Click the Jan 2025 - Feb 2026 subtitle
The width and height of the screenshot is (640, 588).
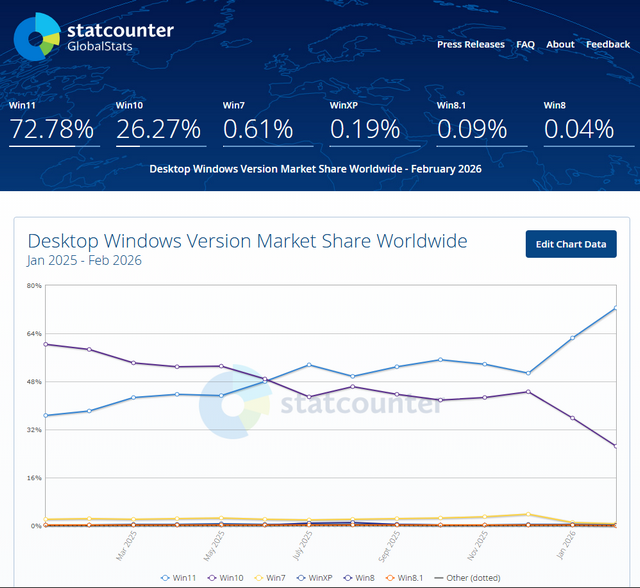pyautogui.click(x=84, y=260)
